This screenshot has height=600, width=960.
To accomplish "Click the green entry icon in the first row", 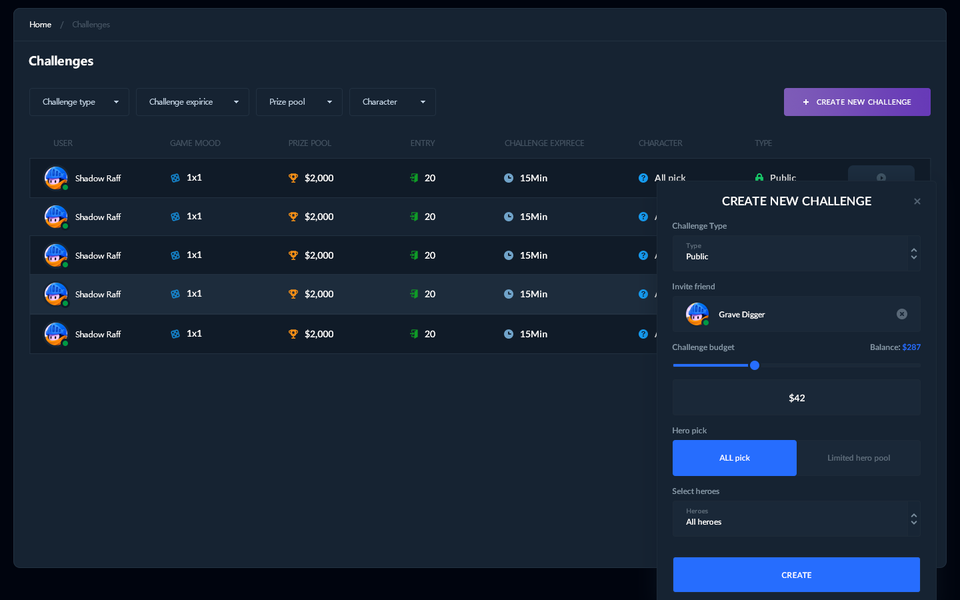I will 414,178.
